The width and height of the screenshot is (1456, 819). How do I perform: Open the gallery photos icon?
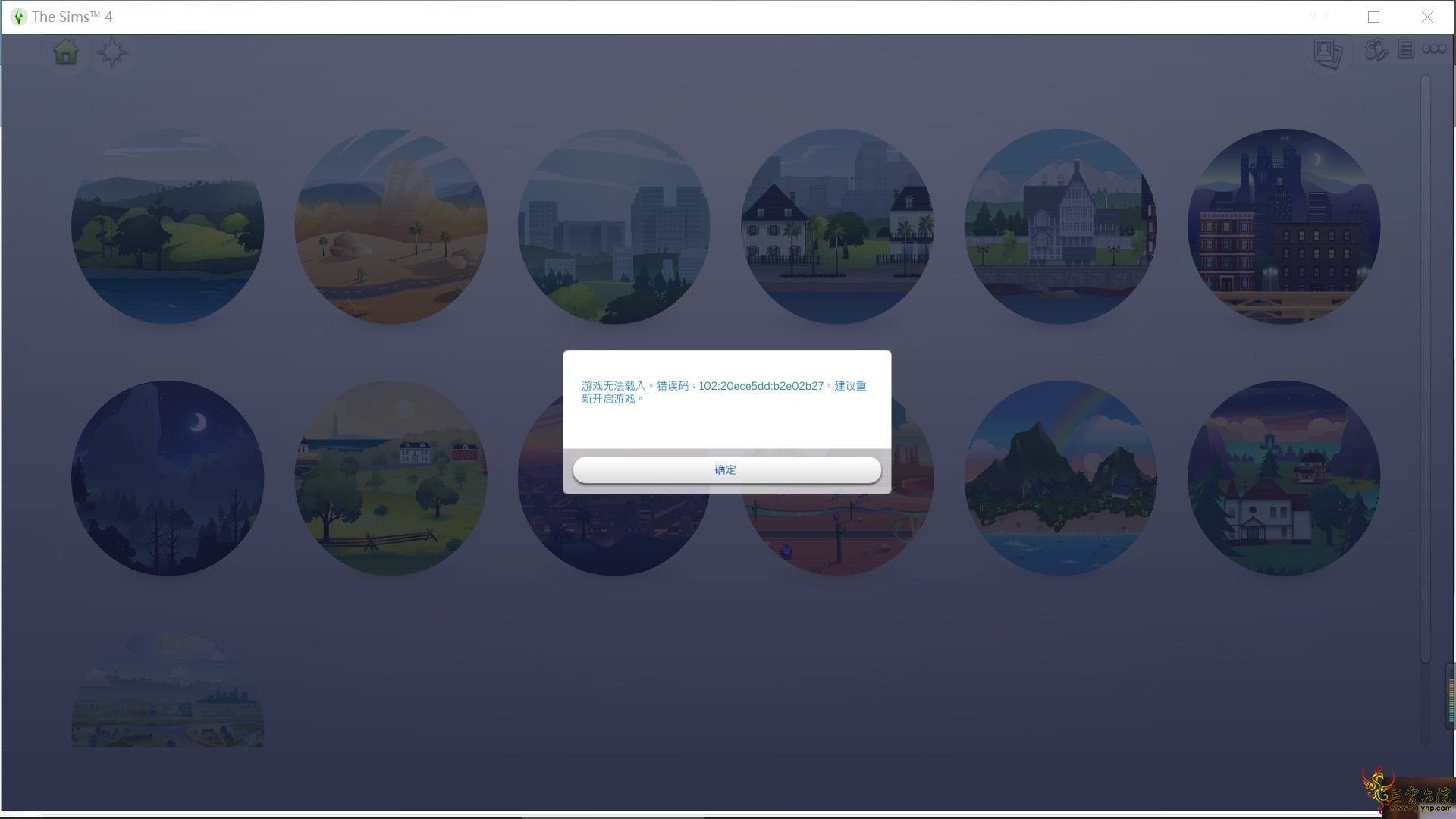click(1328, 53)
